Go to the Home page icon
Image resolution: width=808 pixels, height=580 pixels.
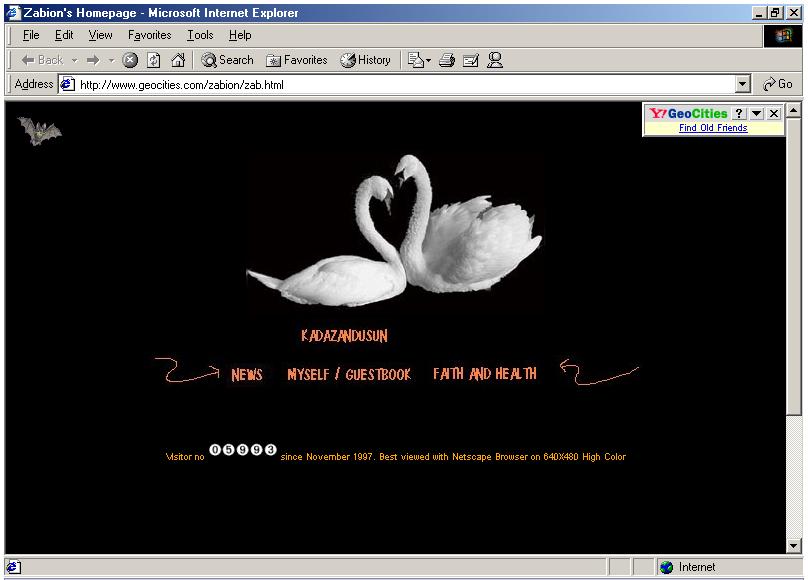point(178,60)
